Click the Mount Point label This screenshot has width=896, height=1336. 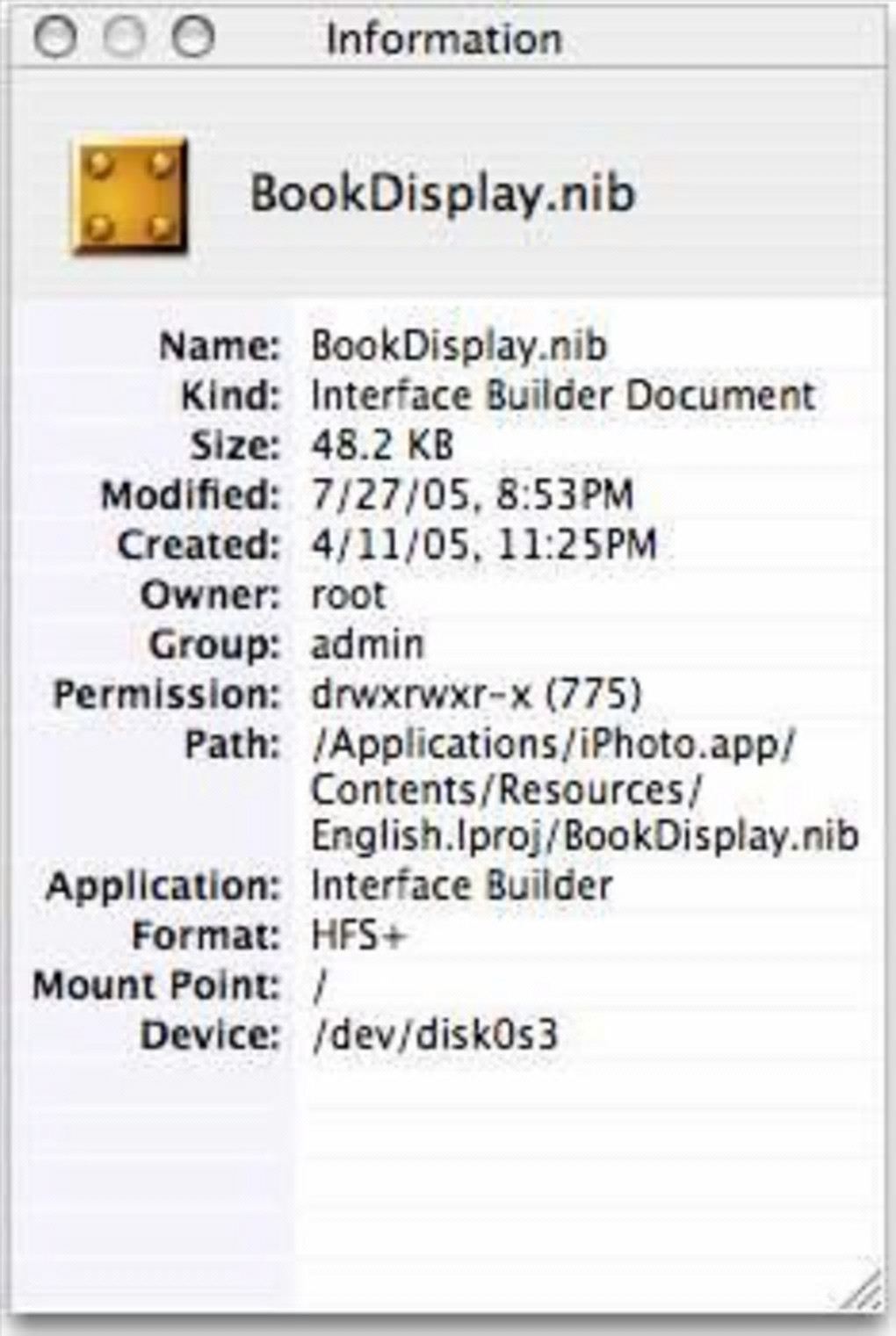155,986
